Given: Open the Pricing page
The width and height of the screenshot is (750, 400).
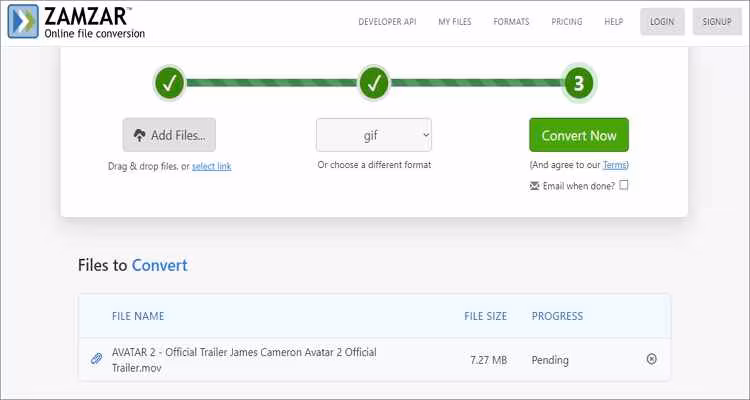Looking at the screenshot, I should point(567,21).
